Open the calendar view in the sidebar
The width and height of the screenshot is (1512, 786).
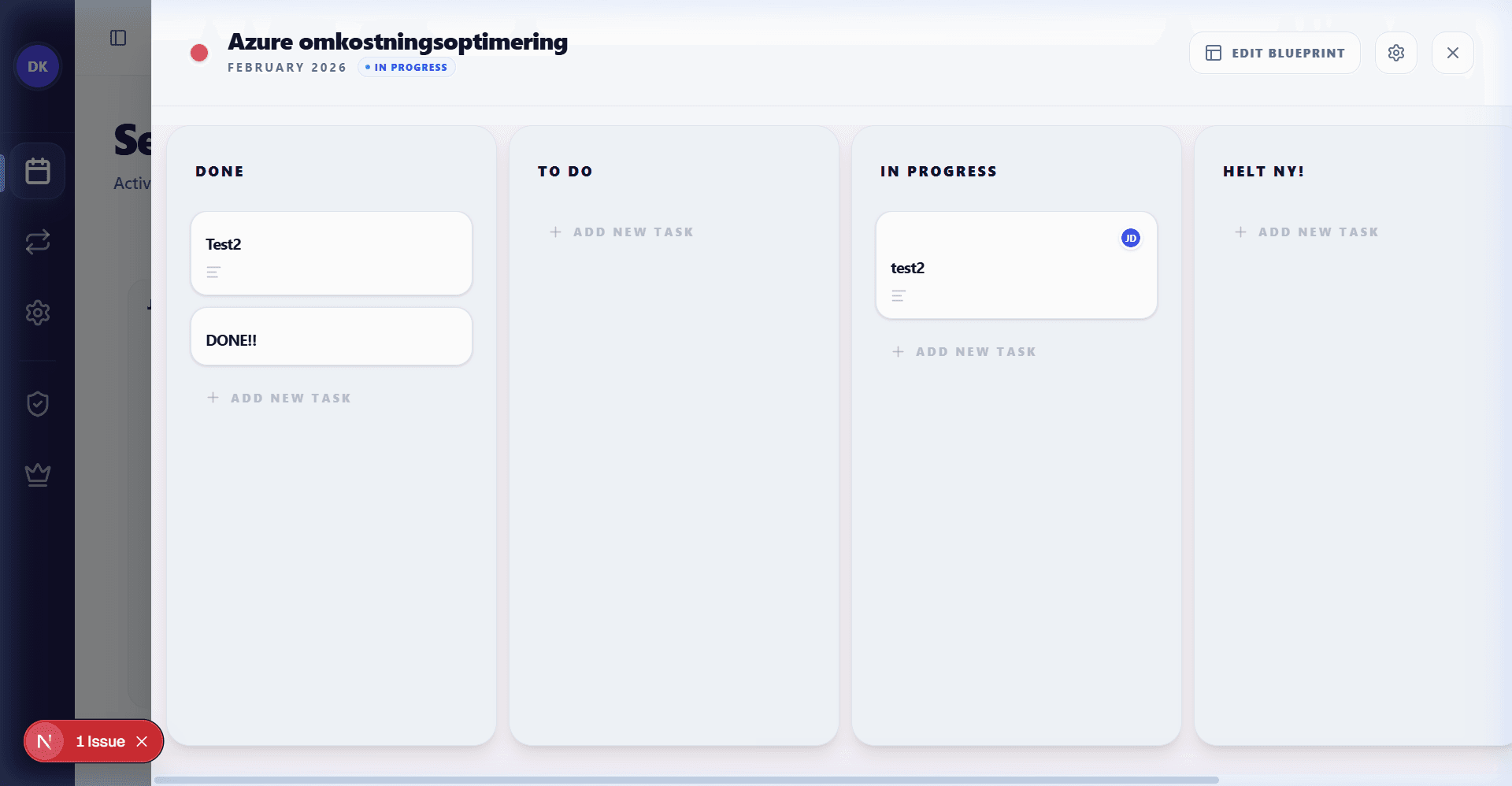[37, 170]
